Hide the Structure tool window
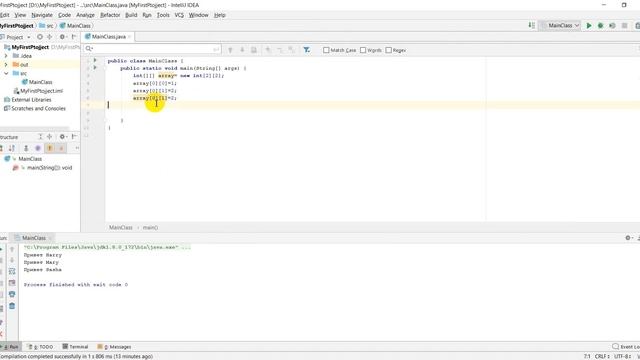This screenshot has height=360, width=640. [x=74, y=137]
